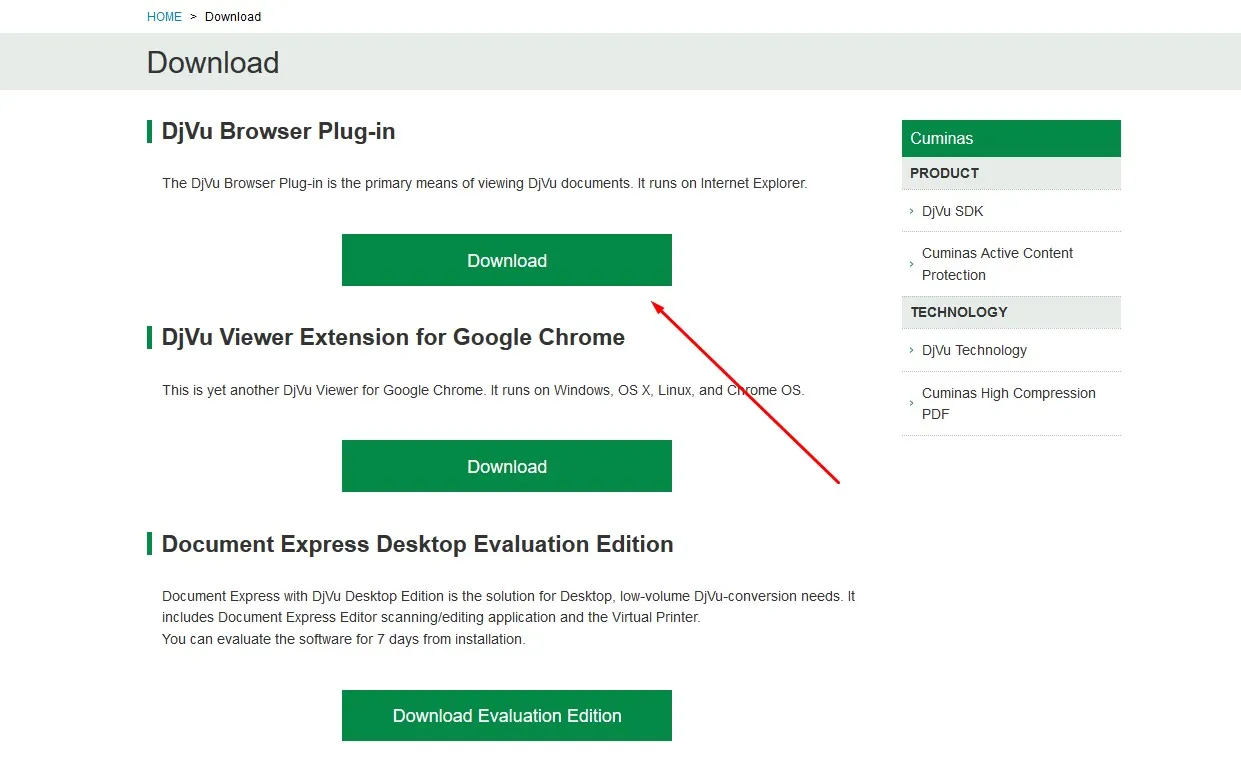Screen dimensions: 1241x761
Task: Click the 'DjVu Browser Plug-in' heading
Action: [278, 131]
